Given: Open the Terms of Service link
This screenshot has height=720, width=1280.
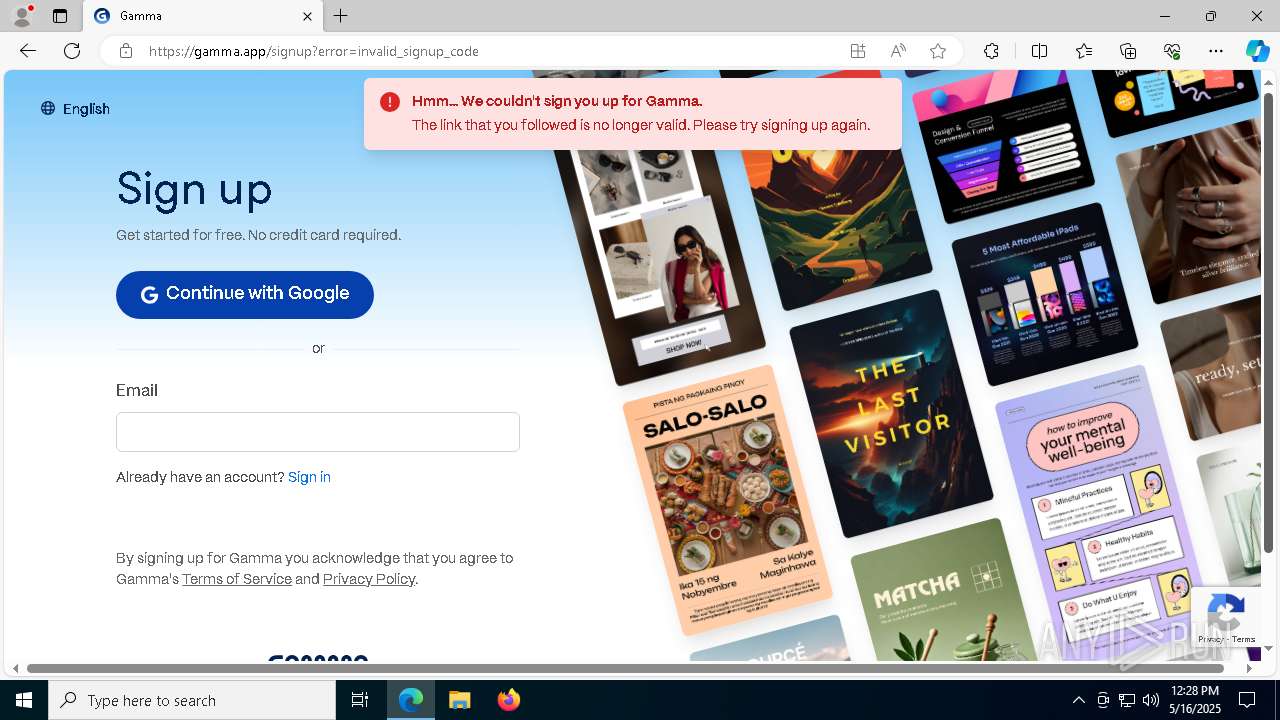Looking at the screenshot, I should [237, 579].
